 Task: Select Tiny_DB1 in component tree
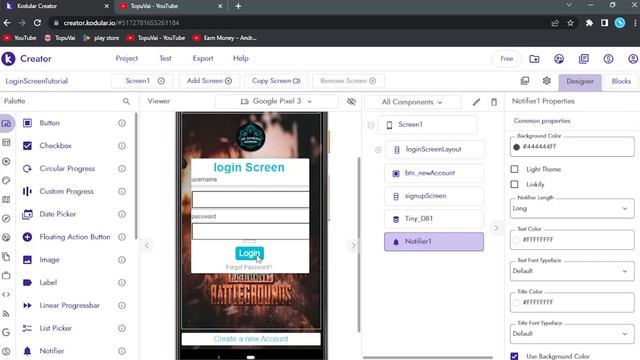pos(434,219)
